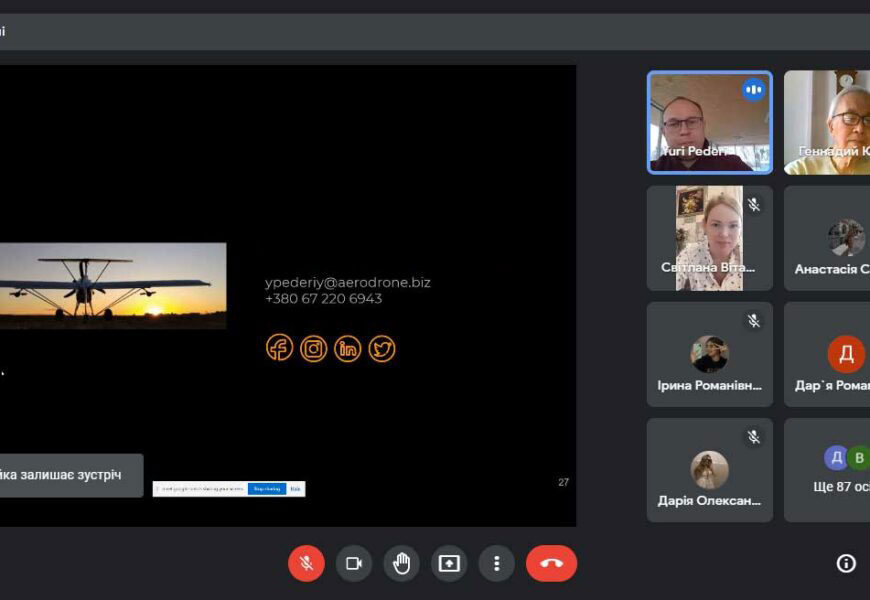This screenshot has width=870, height=600.
Task: Click the 'Stop sharing' button in the sharing bar
Action: [x=266, y=489]
